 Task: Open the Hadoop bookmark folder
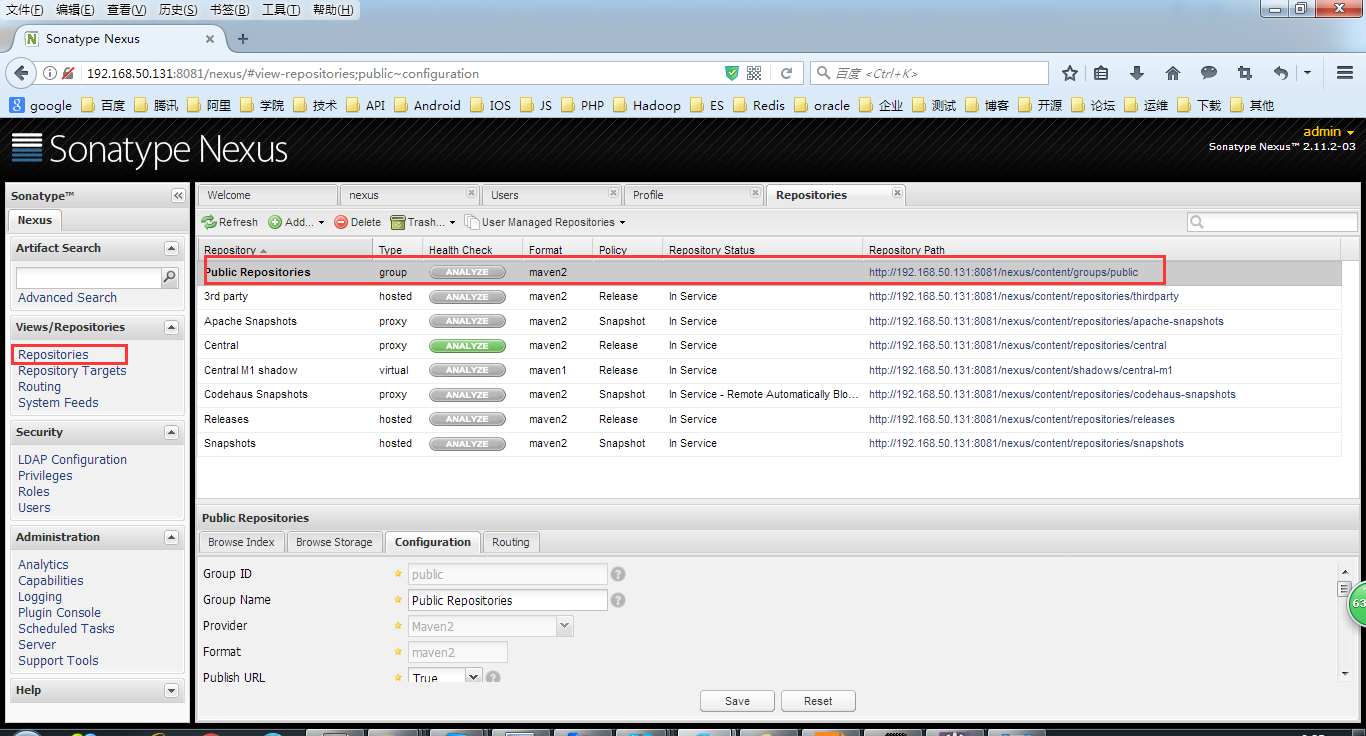(647, 105)
